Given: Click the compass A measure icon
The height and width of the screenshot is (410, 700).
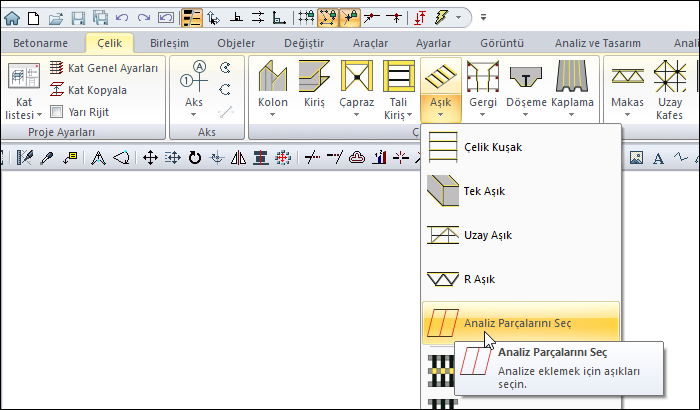Looking at the screenshot, I should click(98, 158).
